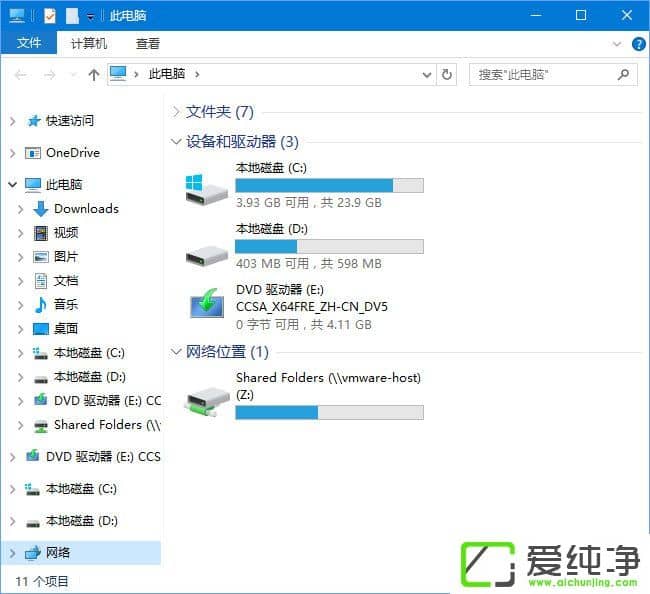This screenshot has width=650, height=594.
Task: Click 此电脑 in the address bar
Action: coord(167,74)
